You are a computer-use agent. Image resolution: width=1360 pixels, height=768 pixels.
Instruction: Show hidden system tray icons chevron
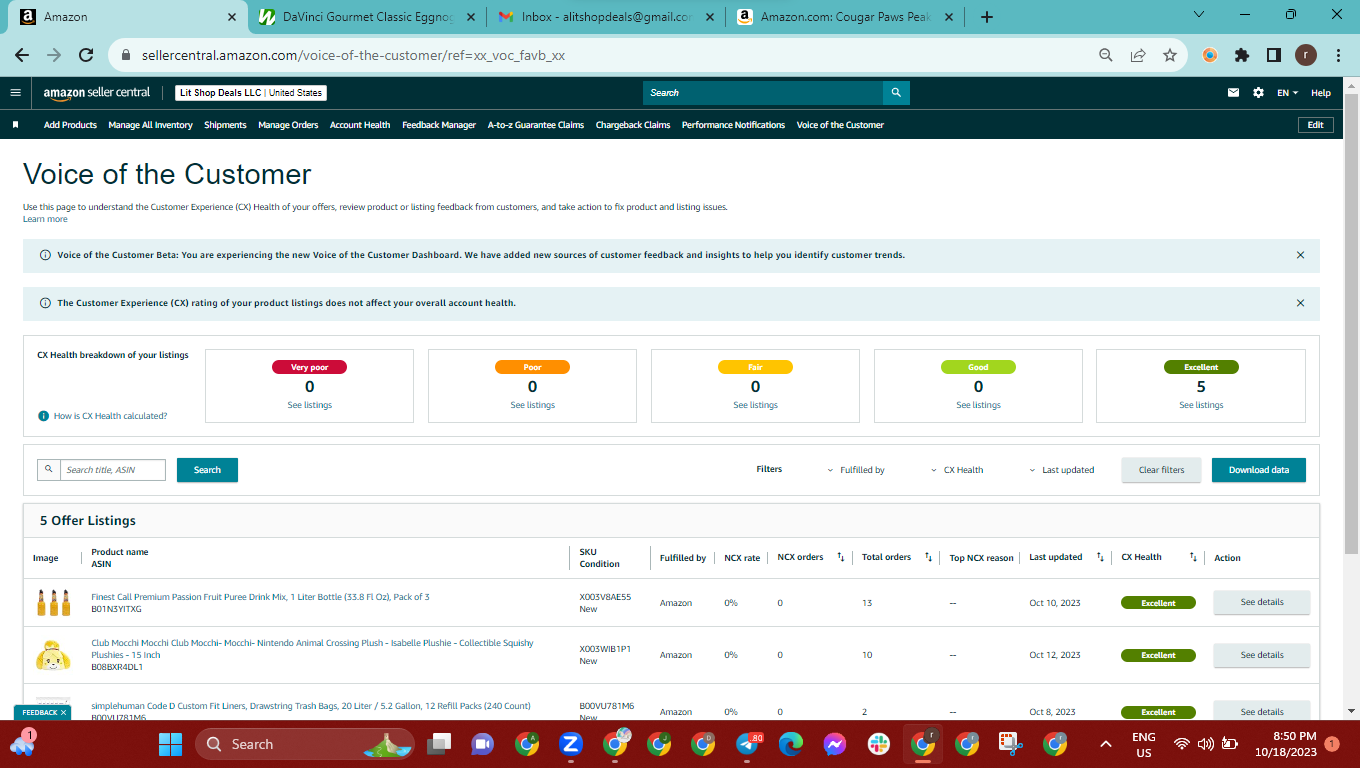click(x=1105, y=744)
